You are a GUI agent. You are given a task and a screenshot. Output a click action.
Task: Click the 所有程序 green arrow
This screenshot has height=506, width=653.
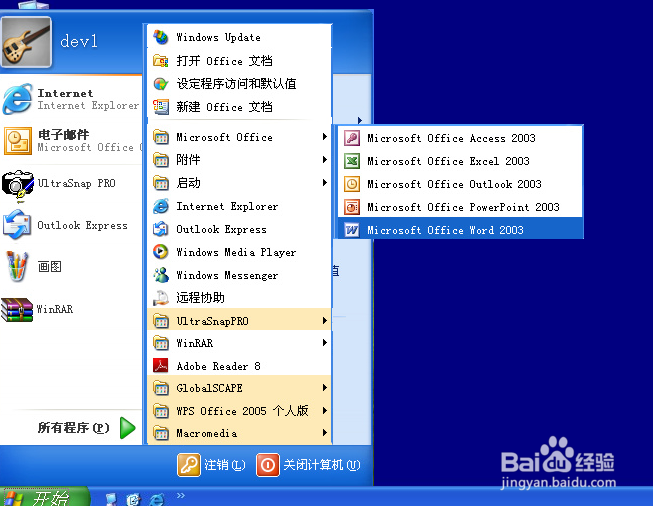tap(127, 428)
